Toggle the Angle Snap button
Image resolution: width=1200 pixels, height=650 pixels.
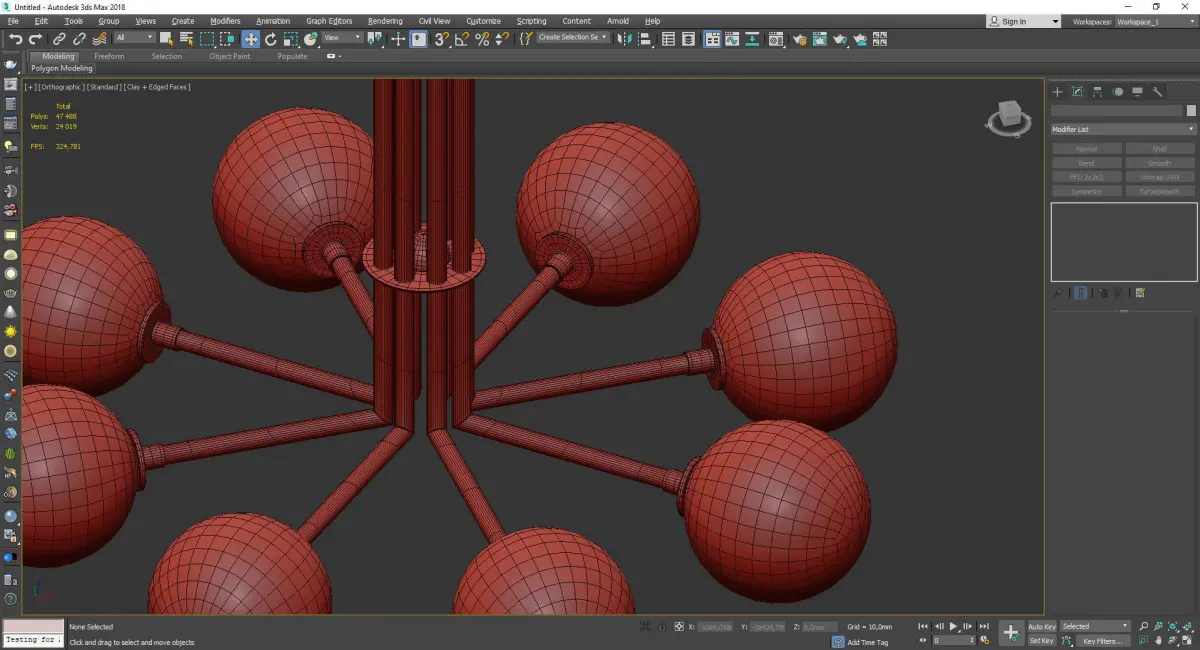pyautogui.click(x=461, y=39)
